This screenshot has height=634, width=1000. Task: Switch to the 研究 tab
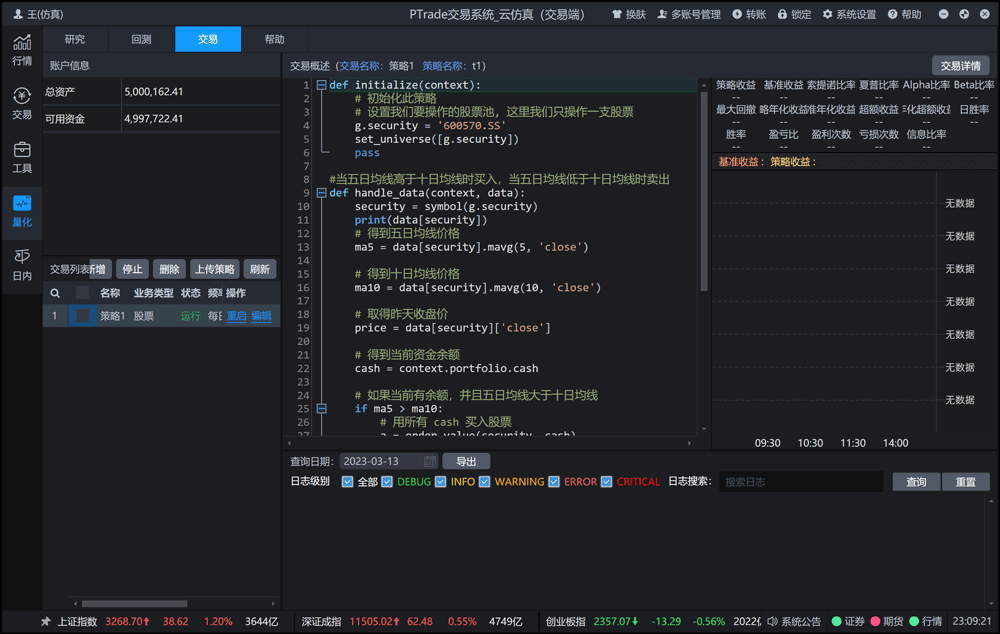[75, 39]
